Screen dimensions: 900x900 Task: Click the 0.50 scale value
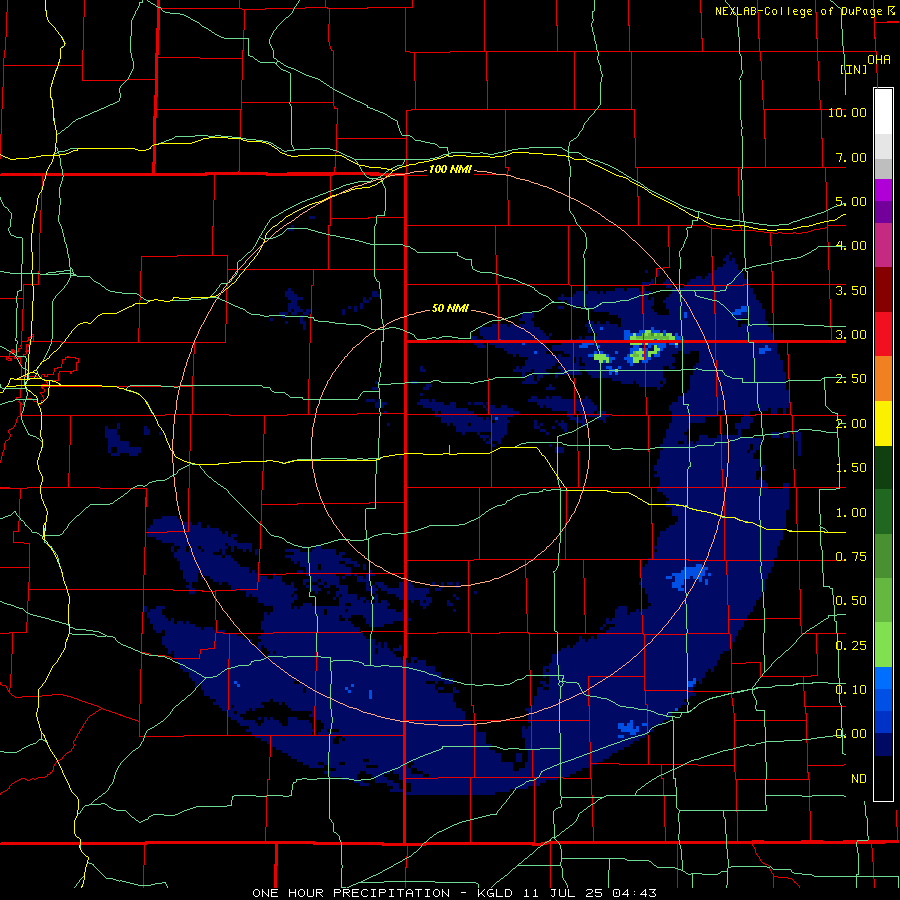(851, 601)
